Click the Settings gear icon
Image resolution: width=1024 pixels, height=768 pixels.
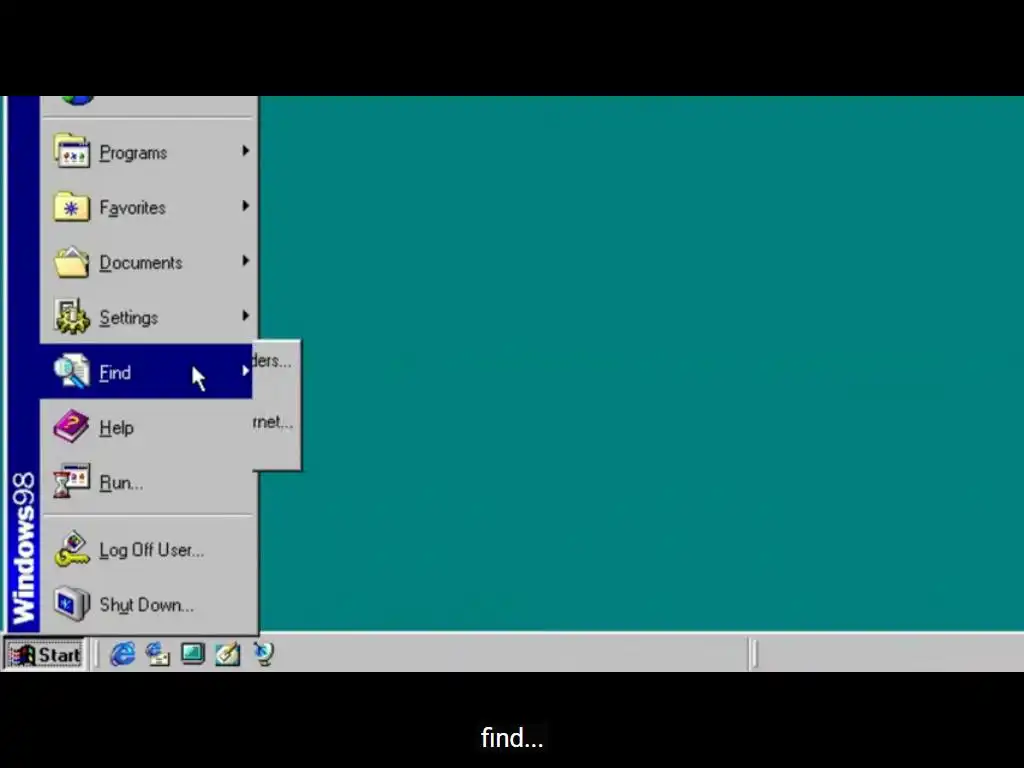tap(72, 317)
